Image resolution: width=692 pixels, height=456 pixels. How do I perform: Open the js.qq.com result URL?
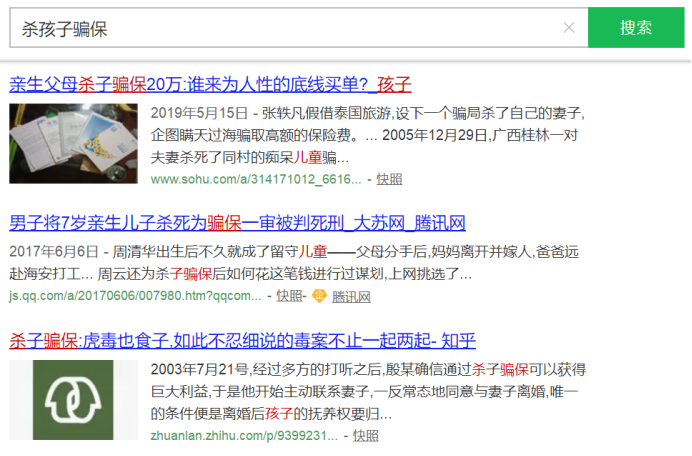point(135,296)
